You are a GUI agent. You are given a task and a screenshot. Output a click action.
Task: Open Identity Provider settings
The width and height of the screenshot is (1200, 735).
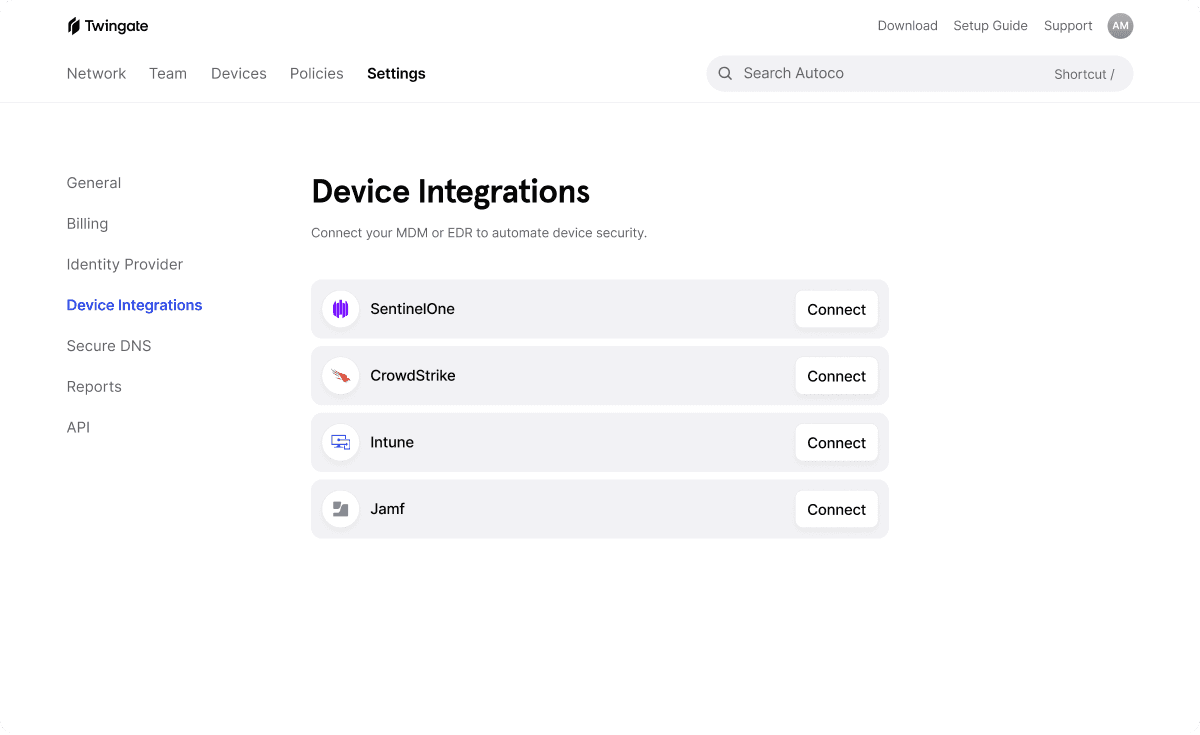click(x=125, y=264)
